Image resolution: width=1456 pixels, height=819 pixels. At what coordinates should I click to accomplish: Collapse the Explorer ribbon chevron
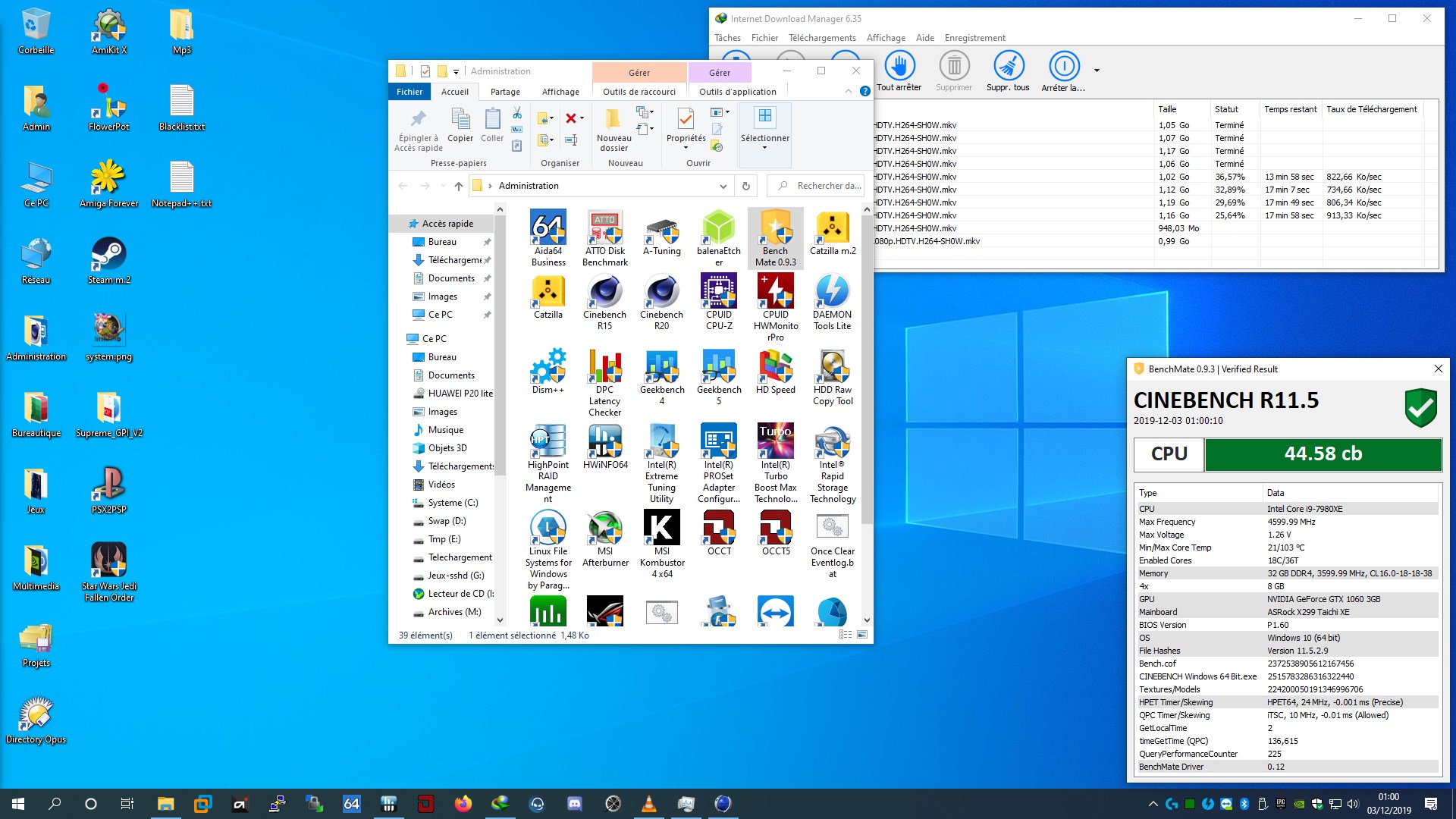tap(848, 92)
